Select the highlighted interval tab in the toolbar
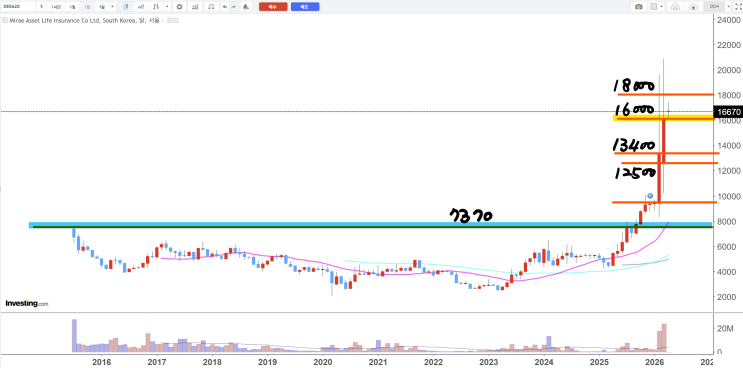743x368 pixels. click(87, 7)
